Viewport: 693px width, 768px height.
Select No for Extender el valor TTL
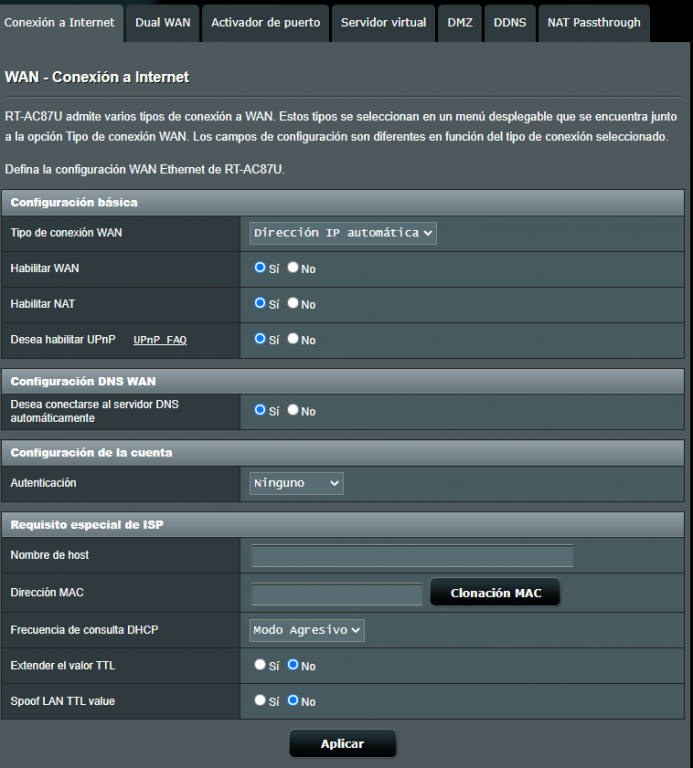coord(293,665)
